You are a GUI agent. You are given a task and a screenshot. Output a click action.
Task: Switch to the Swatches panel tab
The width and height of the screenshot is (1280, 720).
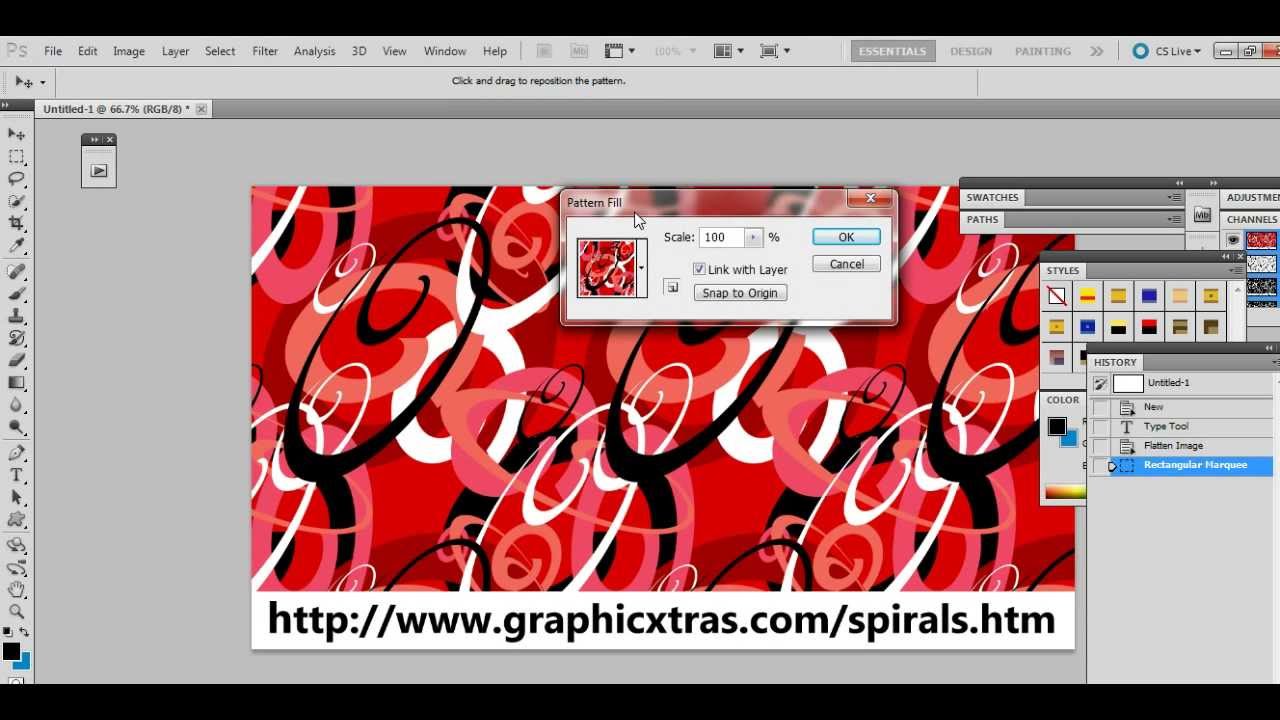tap(992, 198)
